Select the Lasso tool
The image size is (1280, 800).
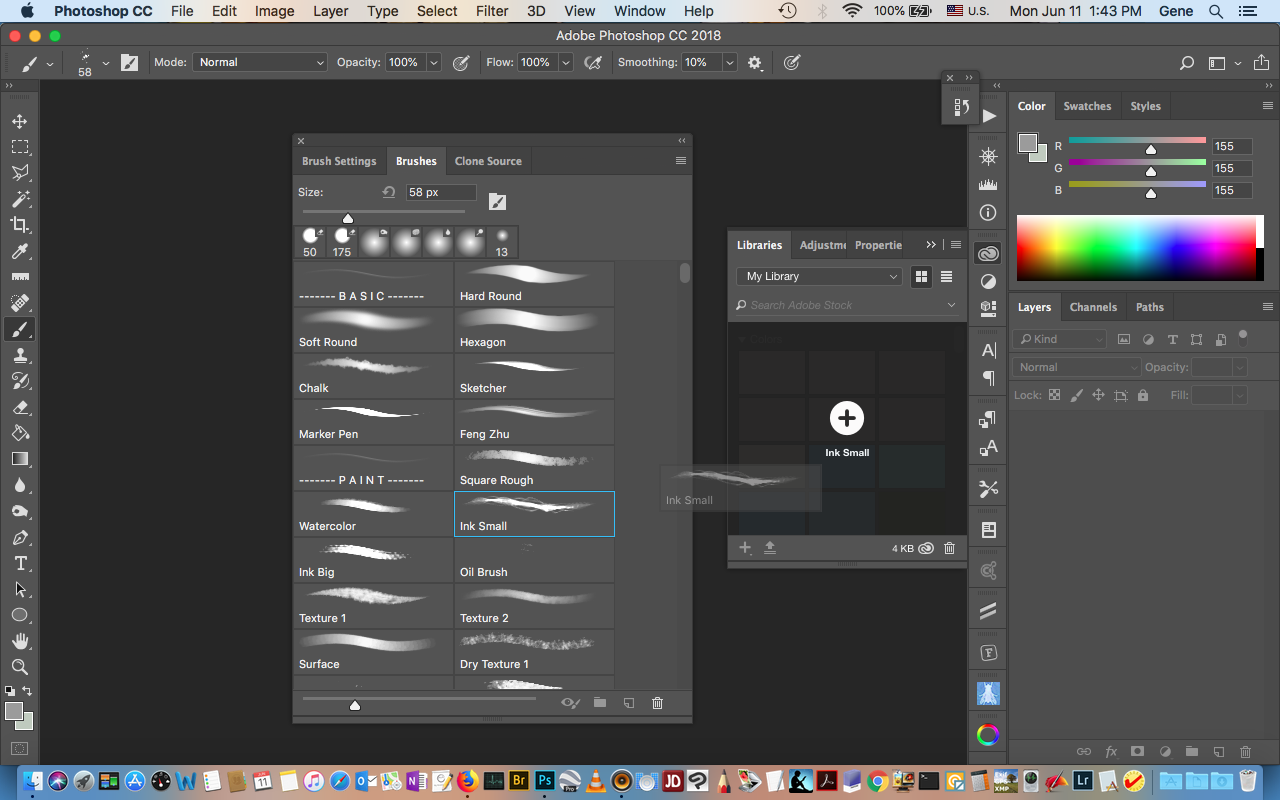[x=19, y=173]
